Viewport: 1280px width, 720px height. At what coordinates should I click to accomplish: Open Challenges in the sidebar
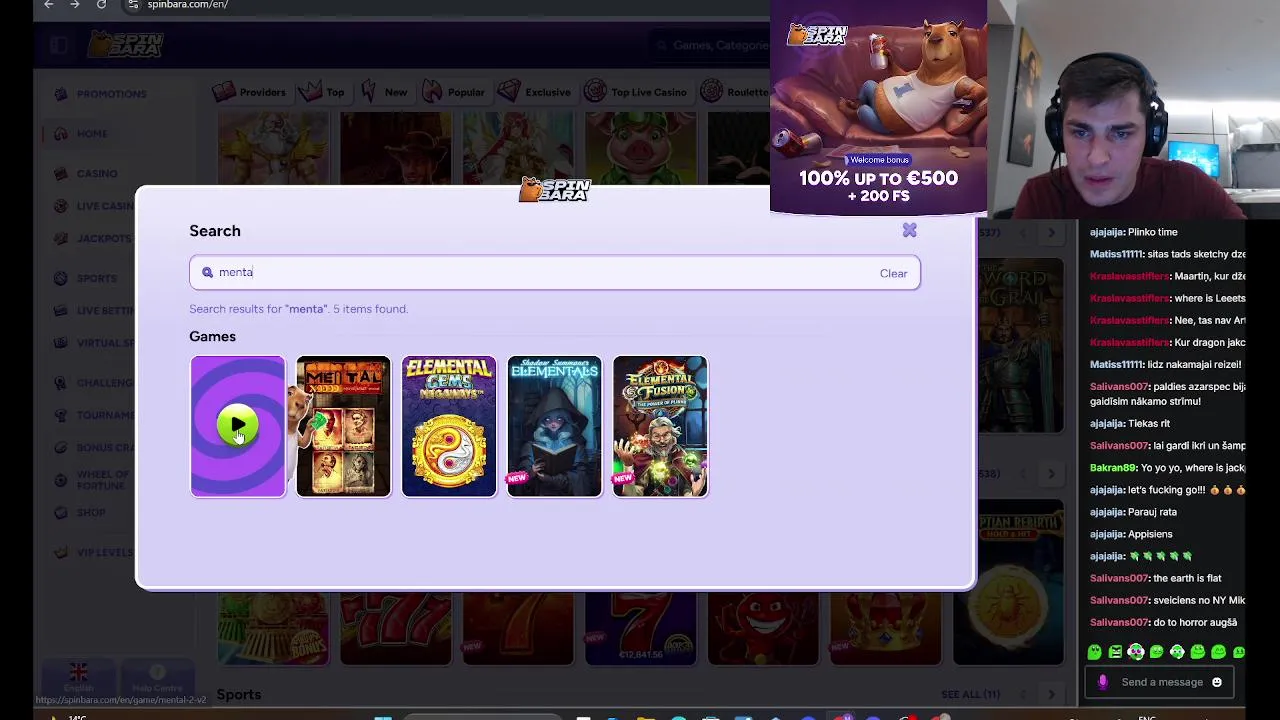tap(105, 382)
